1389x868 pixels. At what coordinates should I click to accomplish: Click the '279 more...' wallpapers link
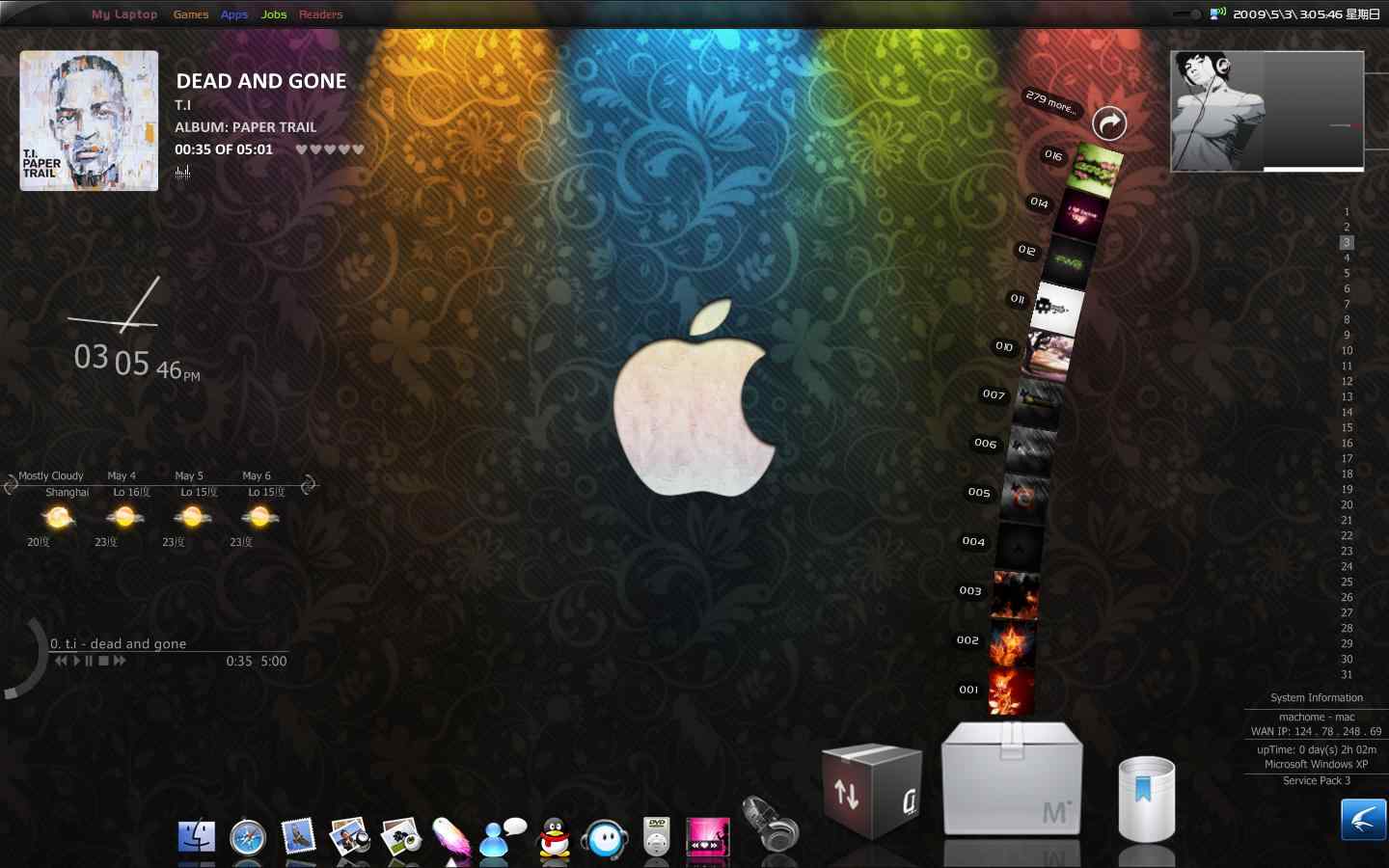point(1050,101)
